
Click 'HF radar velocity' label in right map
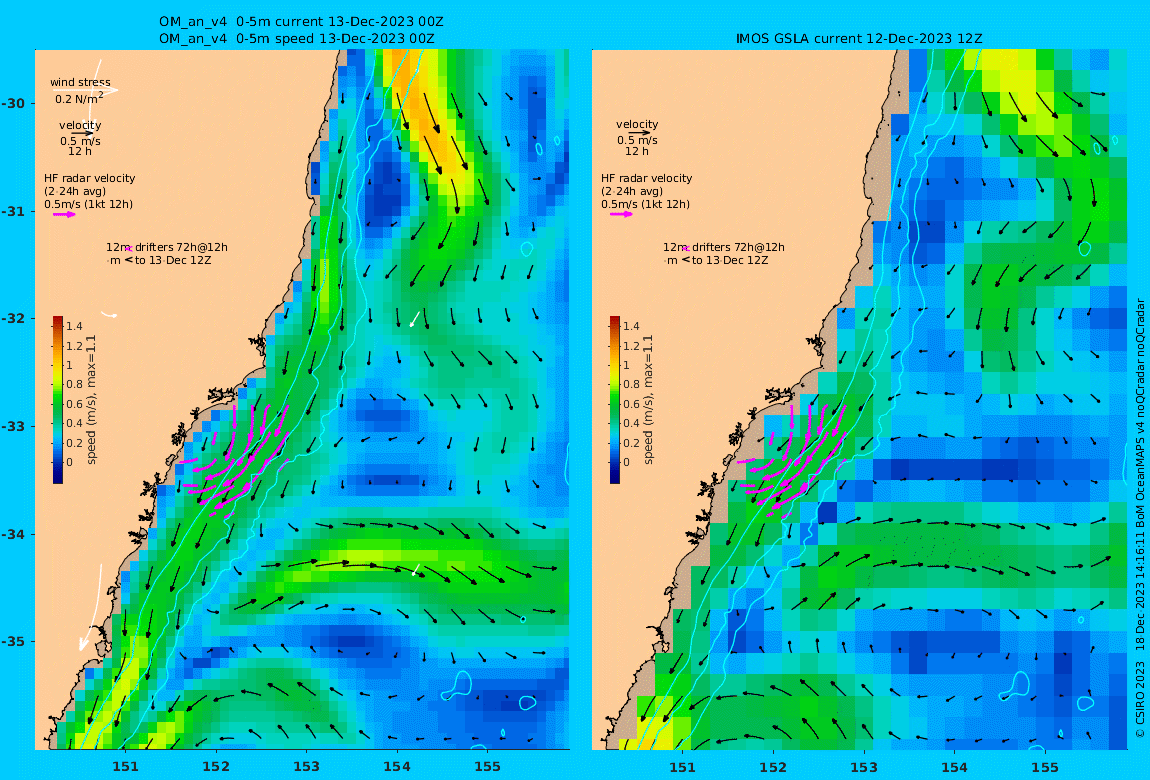[x=646, y=178]
